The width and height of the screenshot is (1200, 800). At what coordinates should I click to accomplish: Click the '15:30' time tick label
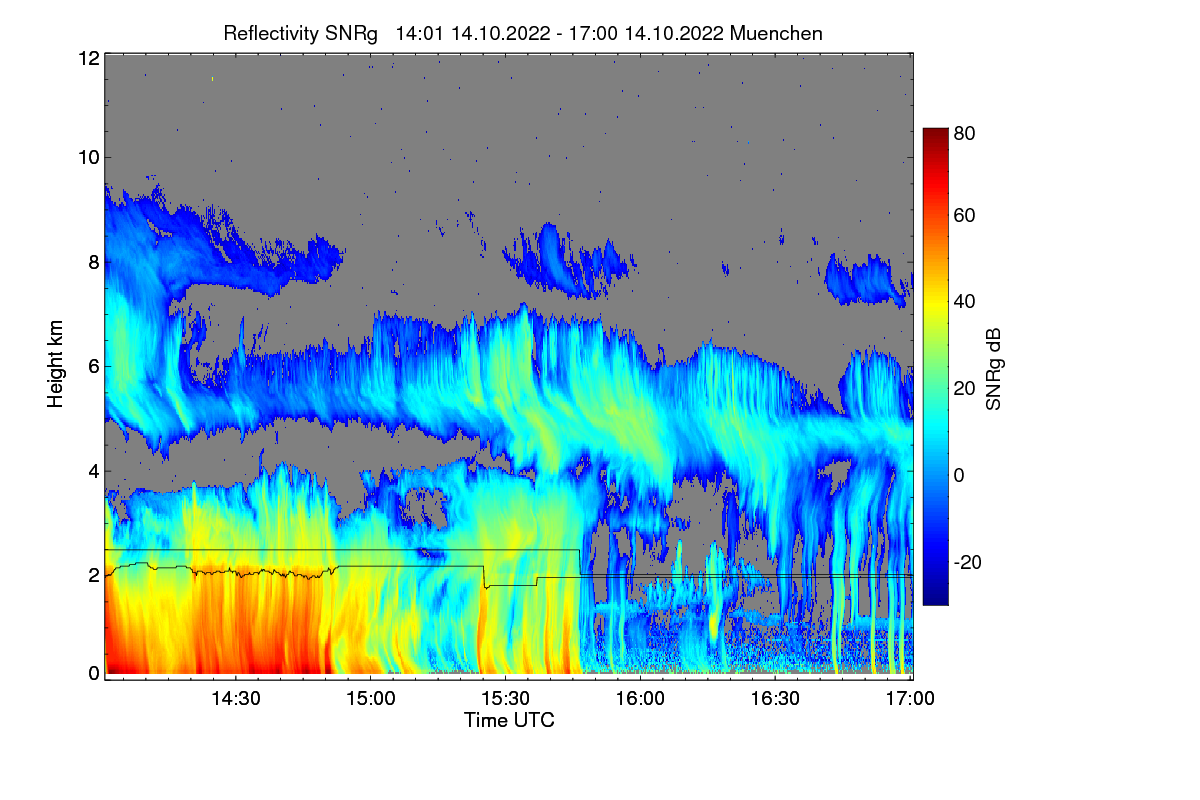(505, 699)
